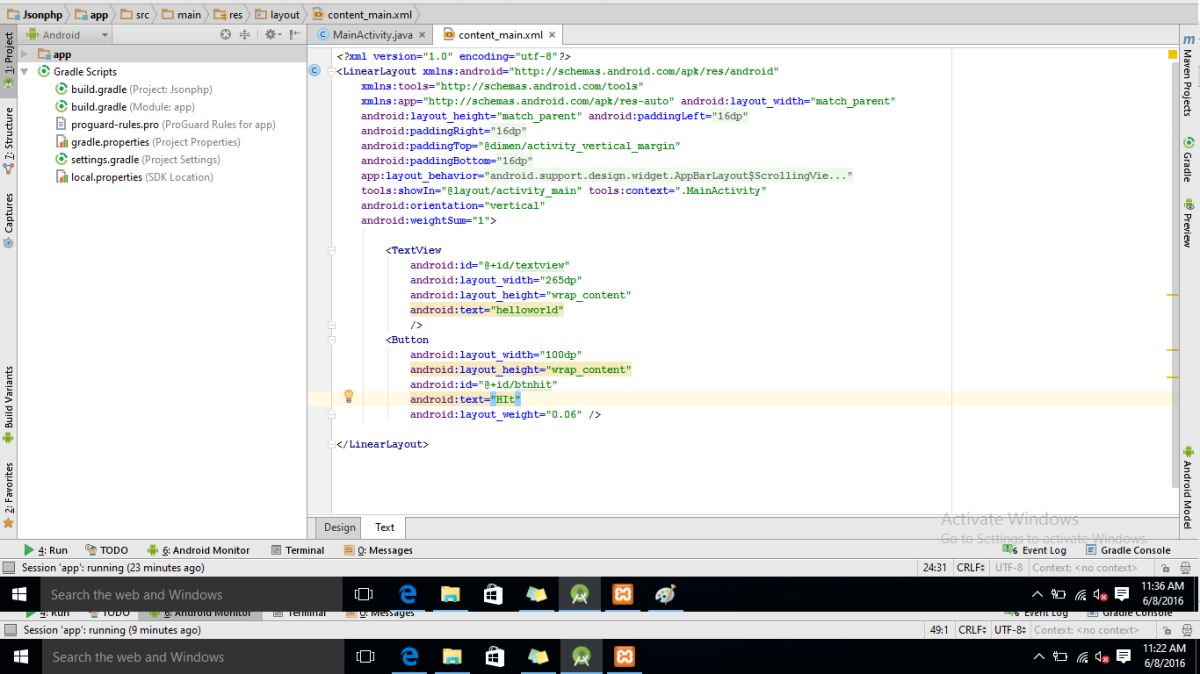Open the Context selector in the 24:31 status bar
Image resolution: width=1200 pixels, height=674 pixels.
coord(1087,568)
